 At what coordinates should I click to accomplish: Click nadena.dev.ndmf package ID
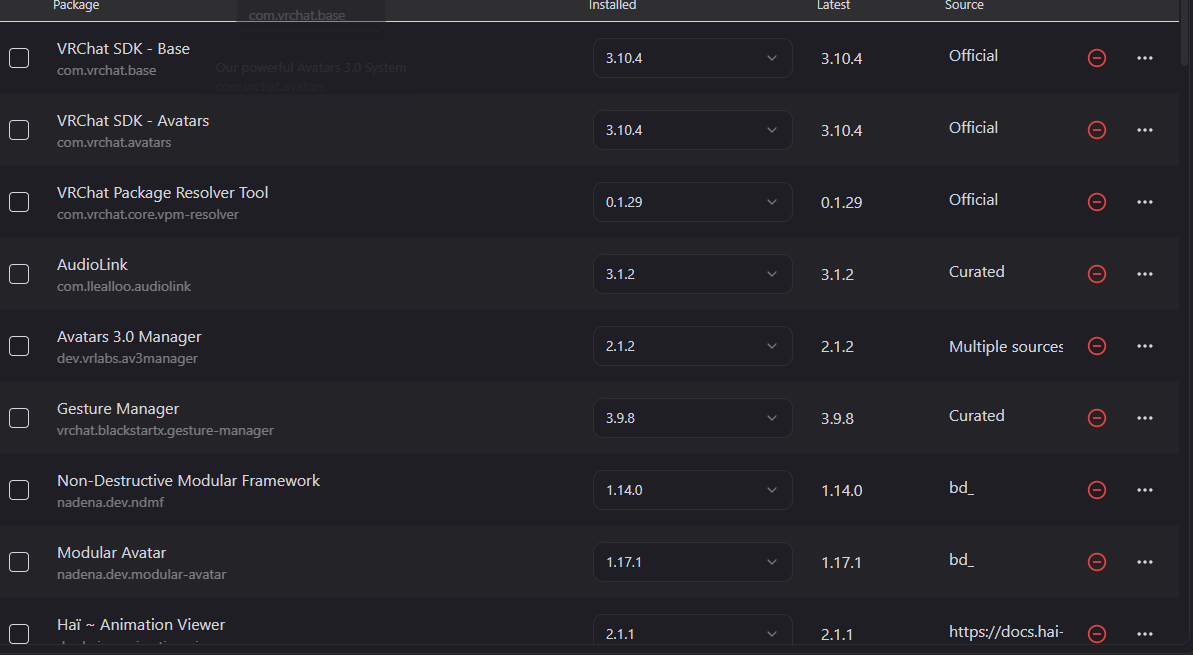point(110,503)
